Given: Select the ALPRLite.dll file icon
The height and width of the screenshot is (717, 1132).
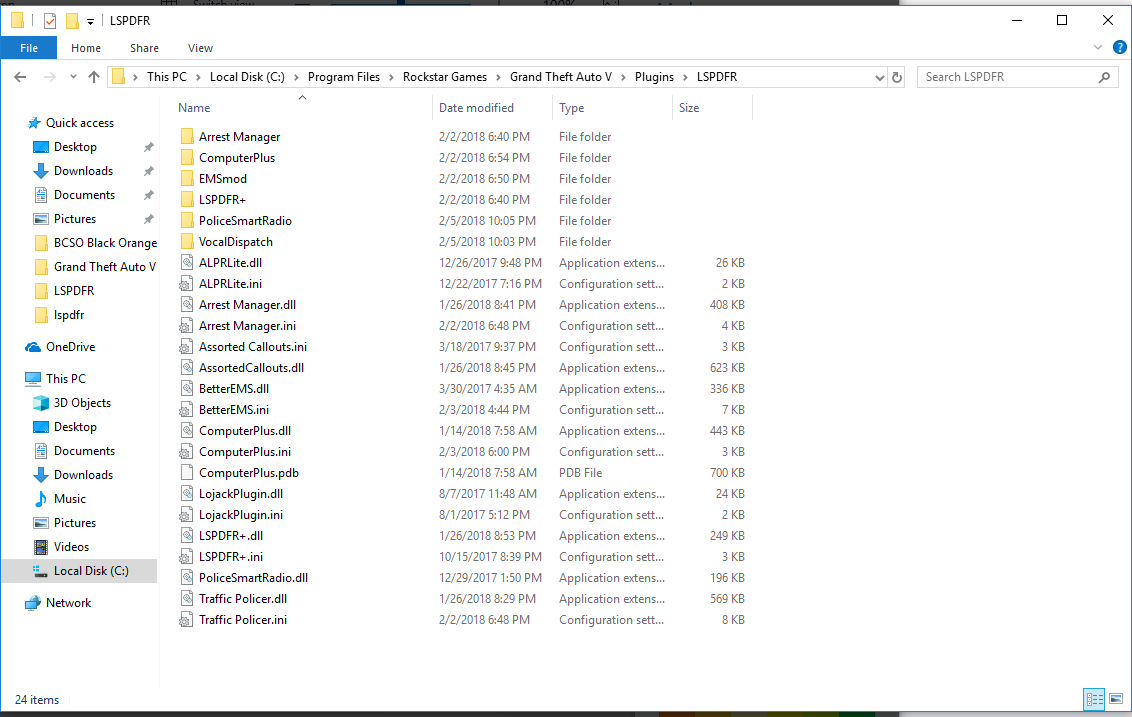Looking at the screenshot, I should 187,263.
